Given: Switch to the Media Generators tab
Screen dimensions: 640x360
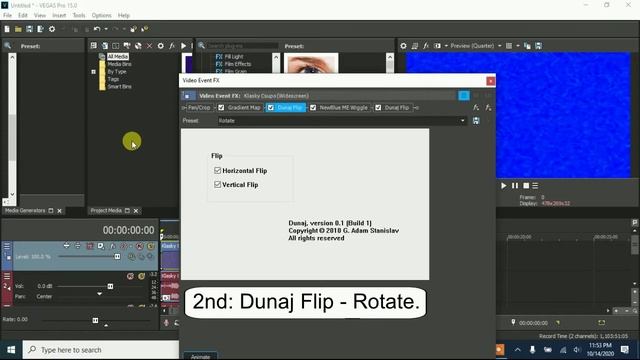Looking at the screenshot, I should (25, 211).
